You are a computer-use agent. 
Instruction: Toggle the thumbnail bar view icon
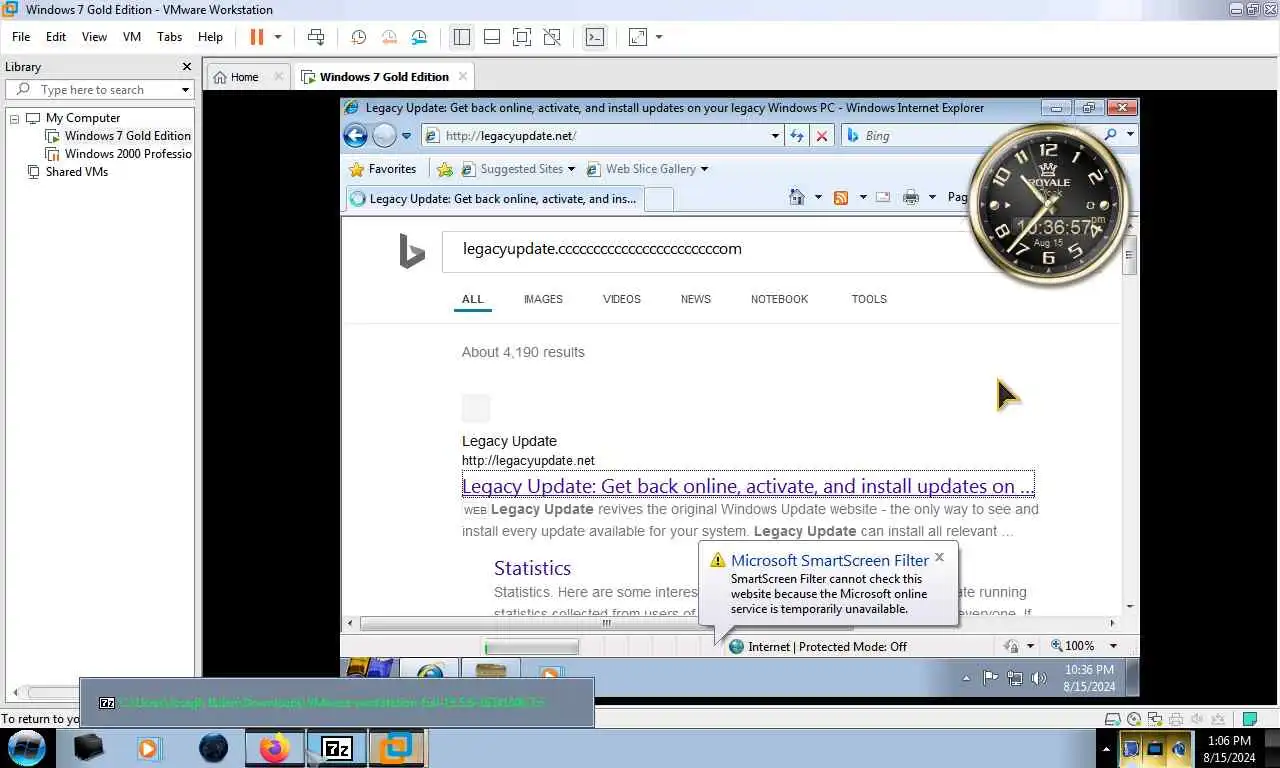(491, 37)
